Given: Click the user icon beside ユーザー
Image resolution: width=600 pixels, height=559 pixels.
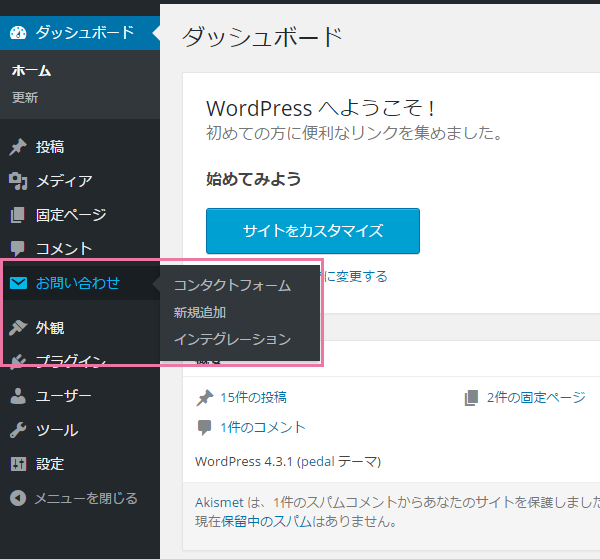Looking at the screenshot, I should (x=18, y=396).
